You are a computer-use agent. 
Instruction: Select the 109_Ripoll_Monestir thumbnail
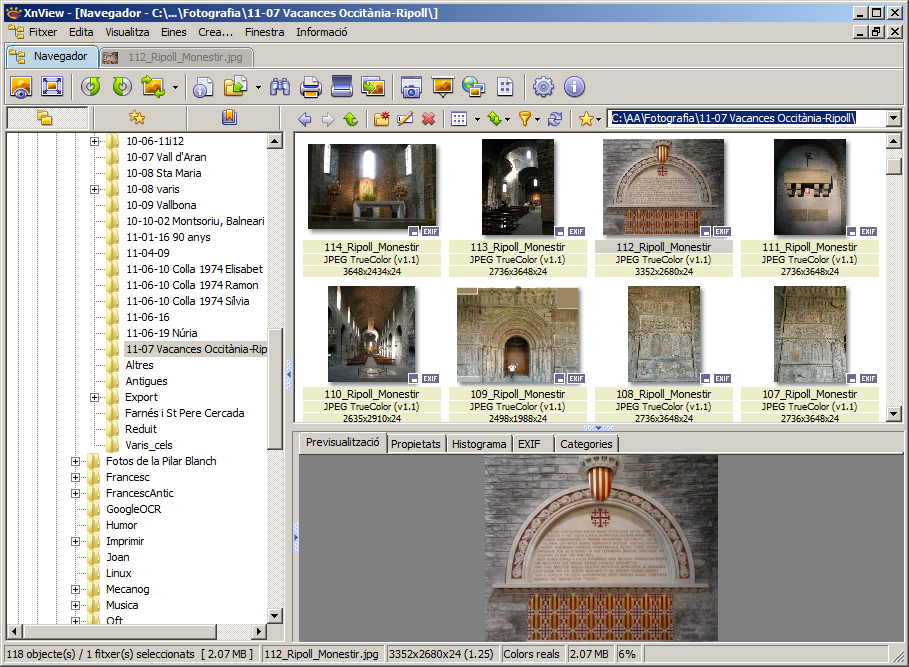[x=520, y=335]
